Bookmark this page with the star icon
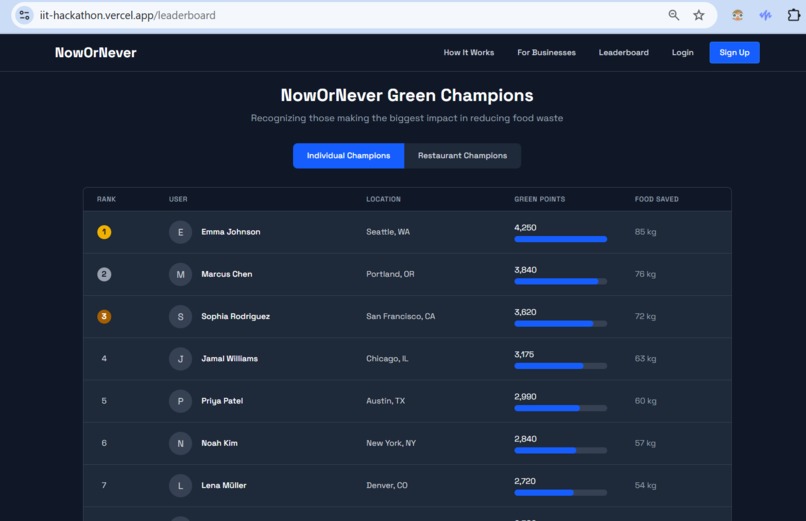 click(699, 15)
